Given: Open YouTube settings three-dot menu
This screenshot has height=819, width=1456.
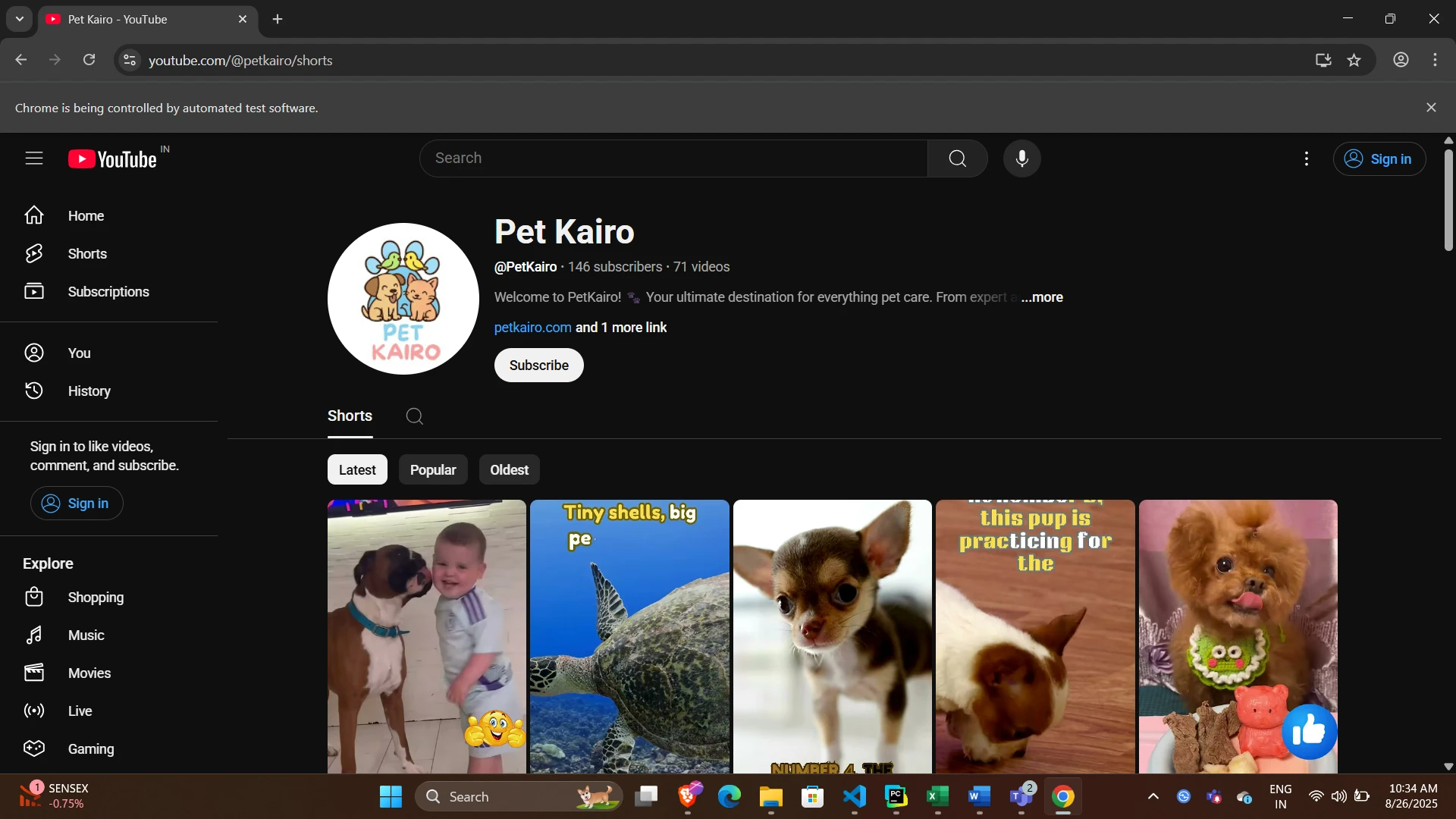Looking at the screenshot, I should pyautogui.click(x=1306, y=158).
